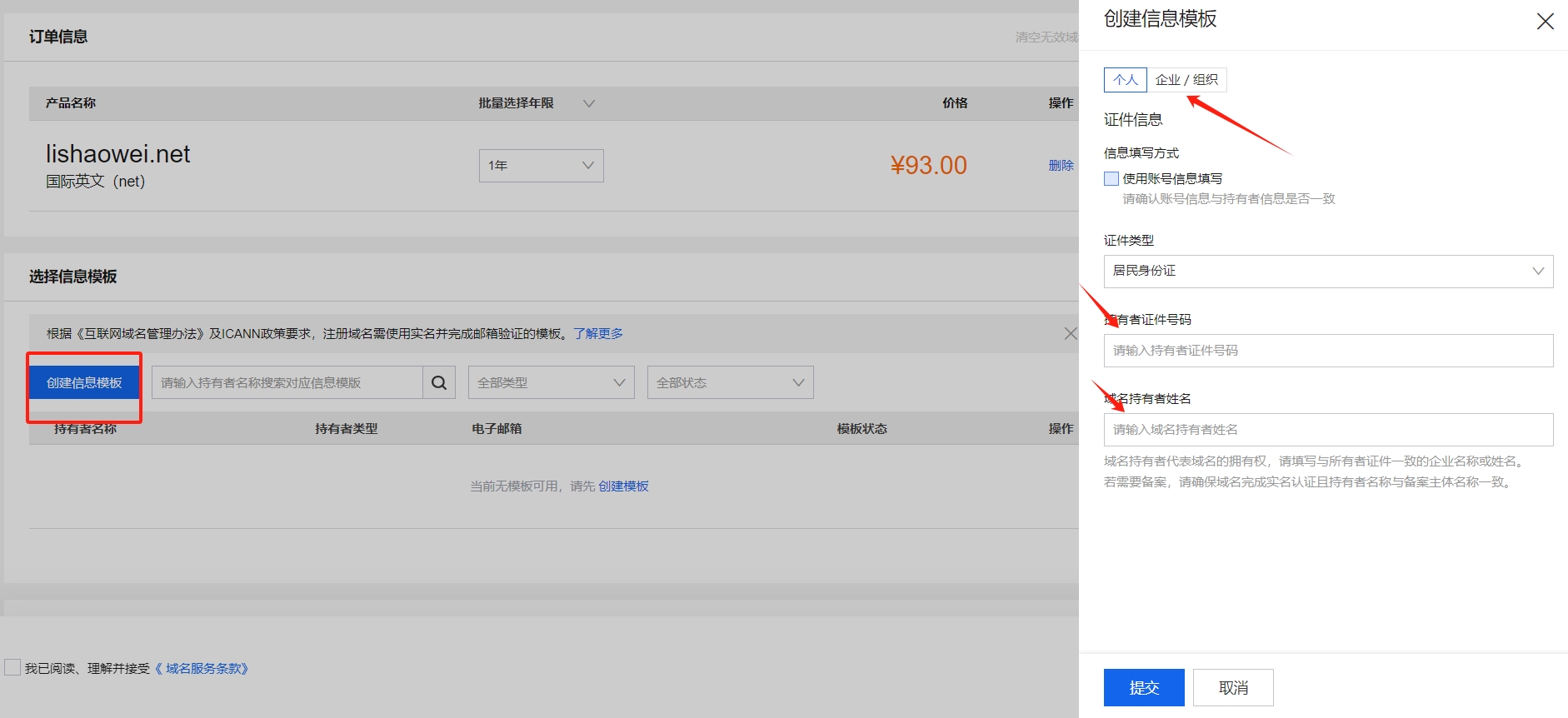Image resolution: width=1568 pixels, height=718 pixels.
Task: Click the 持有者证件号码 input field
Action: (x=1328, y=351)
